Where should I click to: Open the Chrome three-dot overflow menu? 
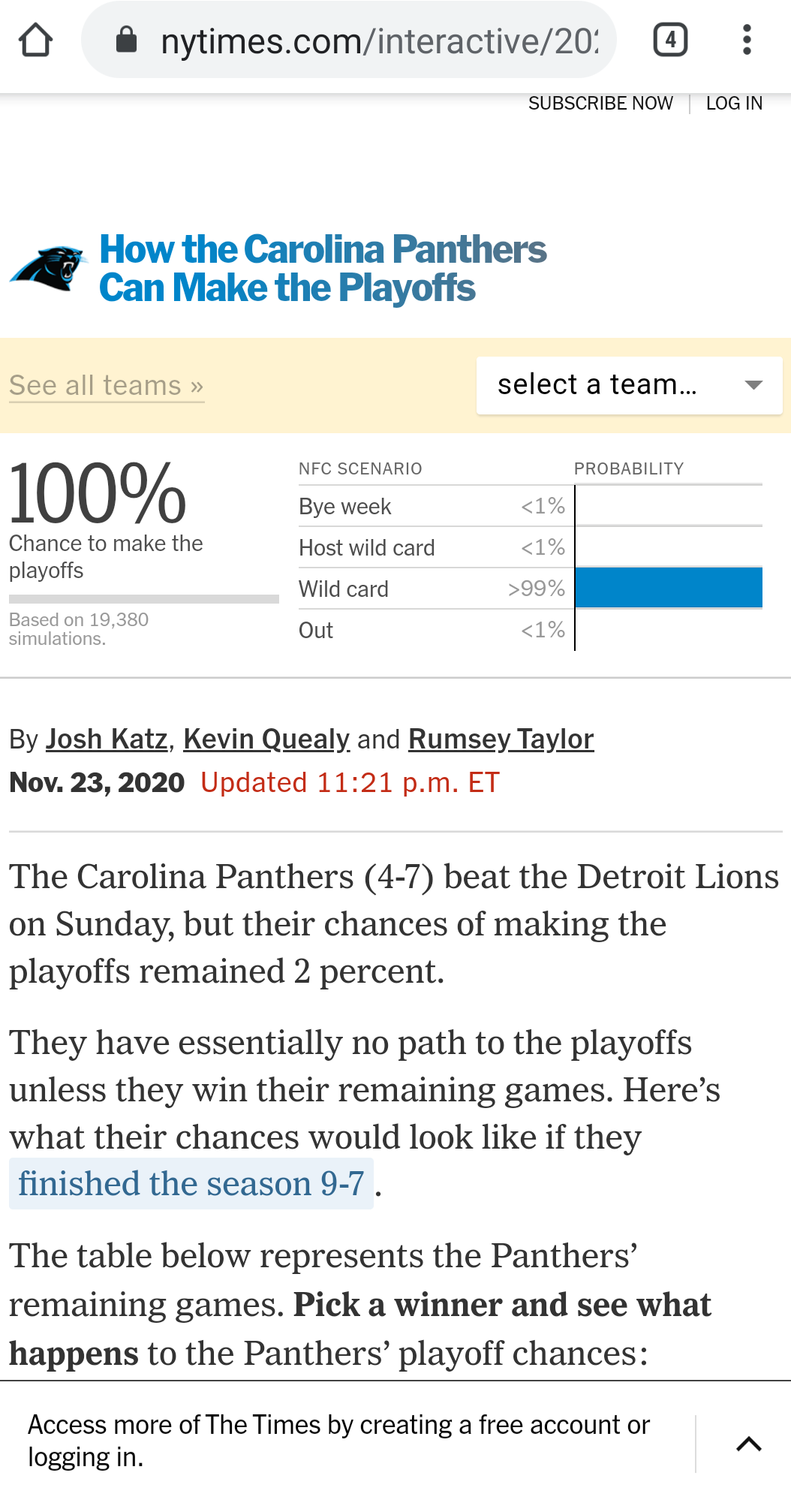click(x=746, y=40)
